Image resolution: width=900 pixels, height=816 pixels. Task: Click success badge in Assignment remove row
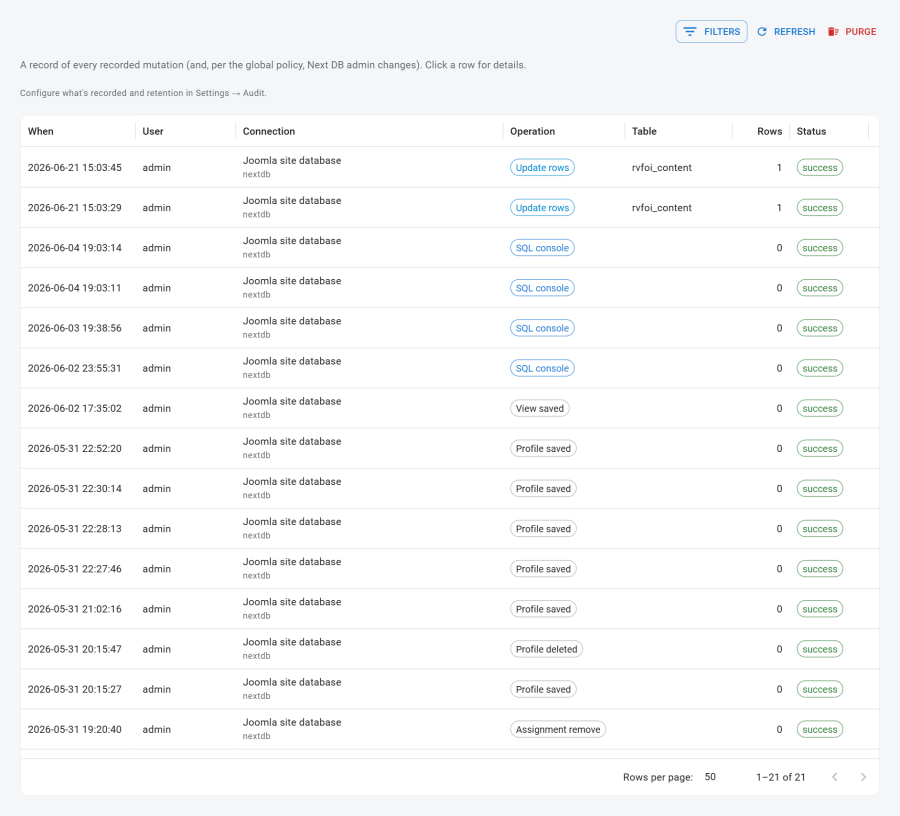819,729
